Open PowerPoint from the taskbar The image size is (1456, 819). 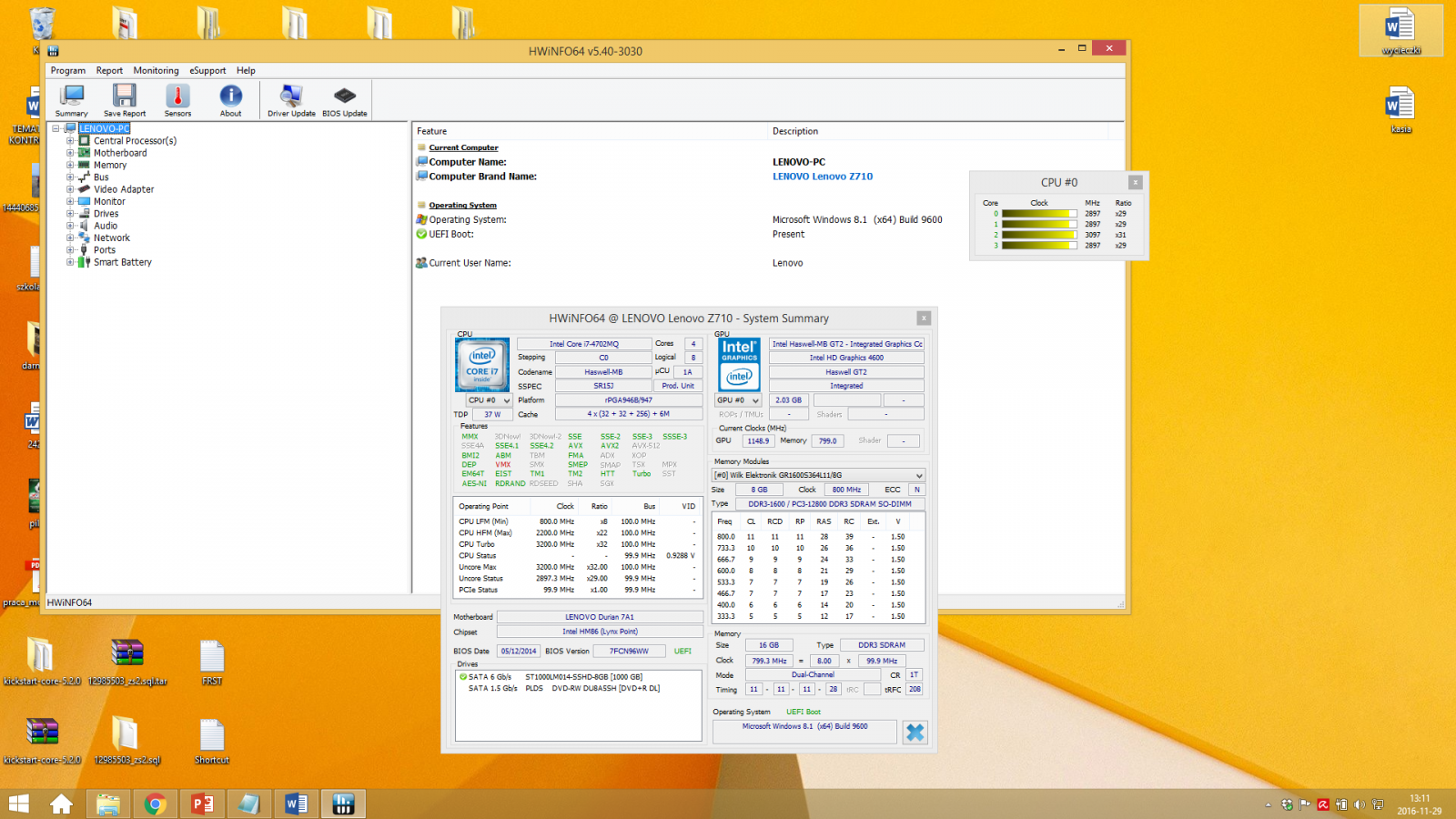202,804
